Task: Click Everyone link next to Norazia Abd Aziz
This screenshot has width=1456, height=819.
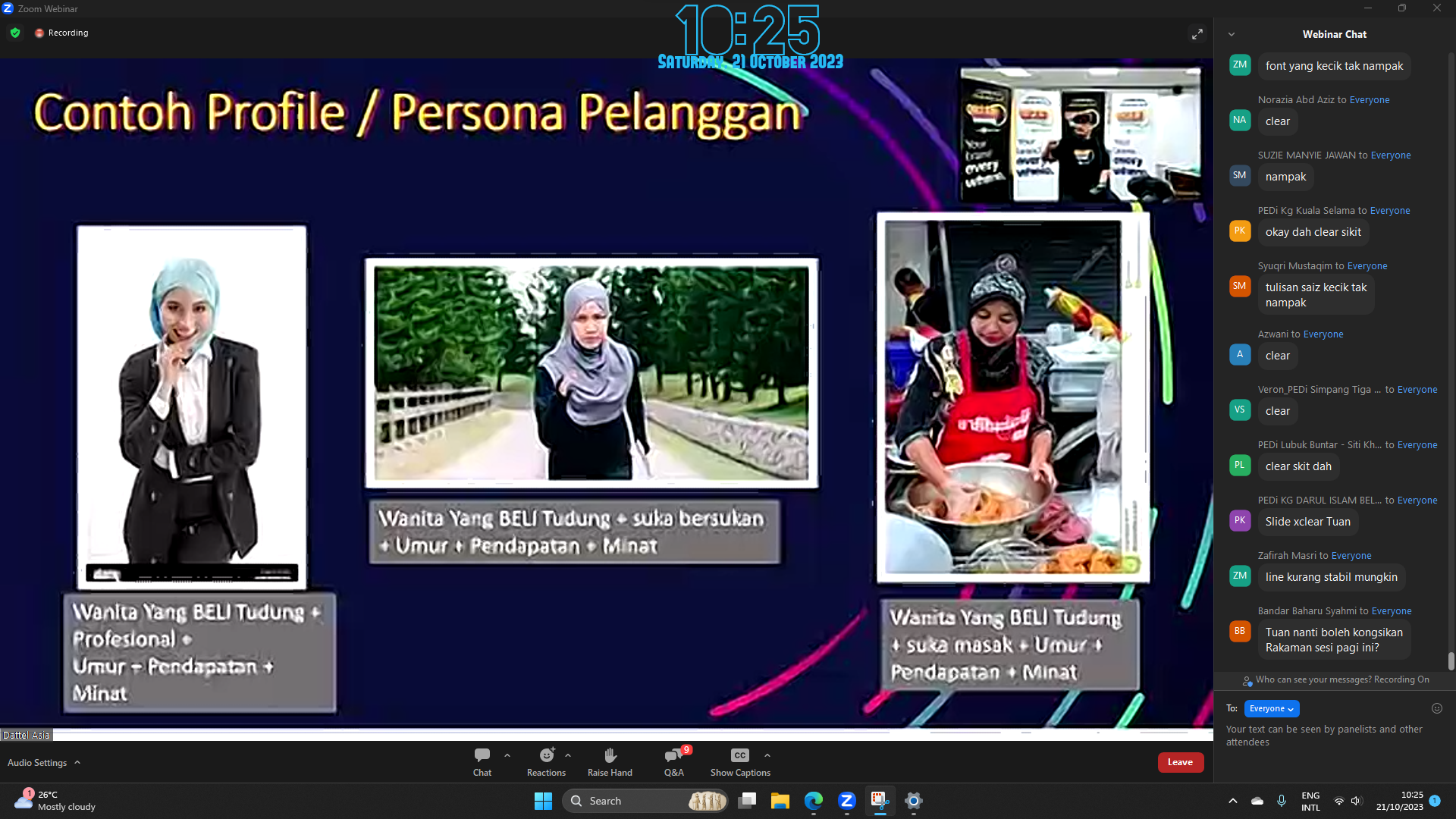Action: click(1370, 100)
